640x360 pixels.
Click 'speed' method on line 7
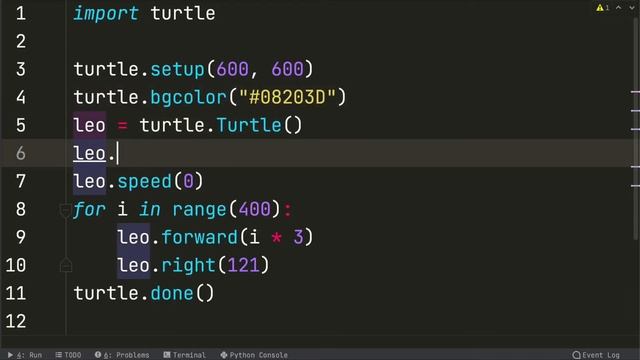[x=144, y=181]
